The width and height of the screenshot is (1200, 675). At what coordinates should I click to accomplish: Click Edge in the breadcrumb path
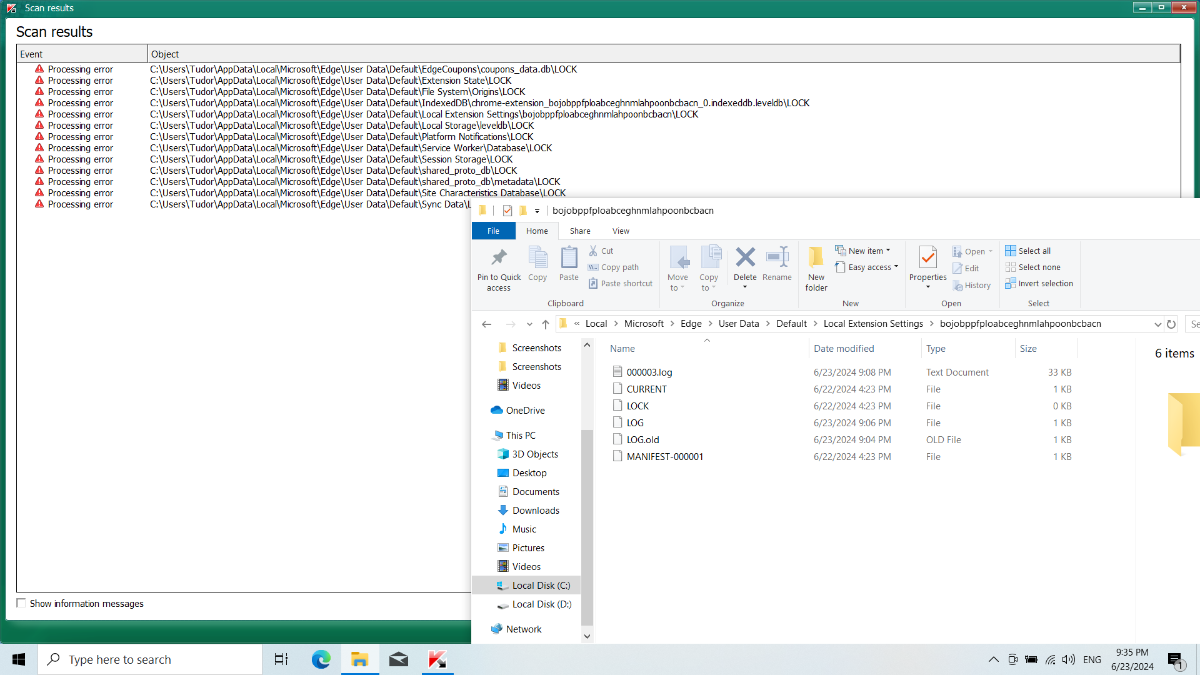pos(691,324)
